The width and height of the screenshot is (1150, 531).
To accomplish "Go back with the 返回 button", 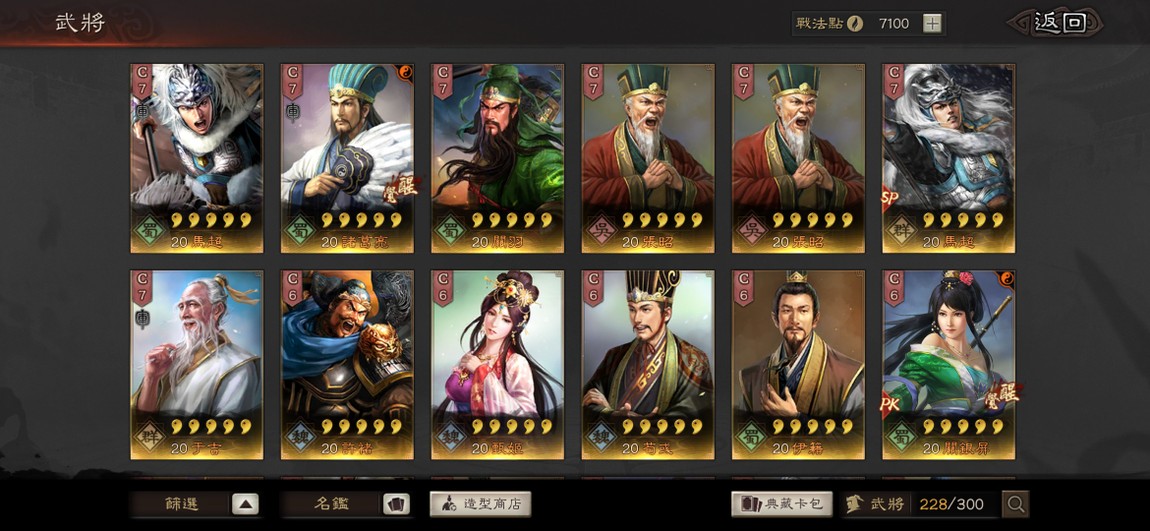I will point(1057,23).
